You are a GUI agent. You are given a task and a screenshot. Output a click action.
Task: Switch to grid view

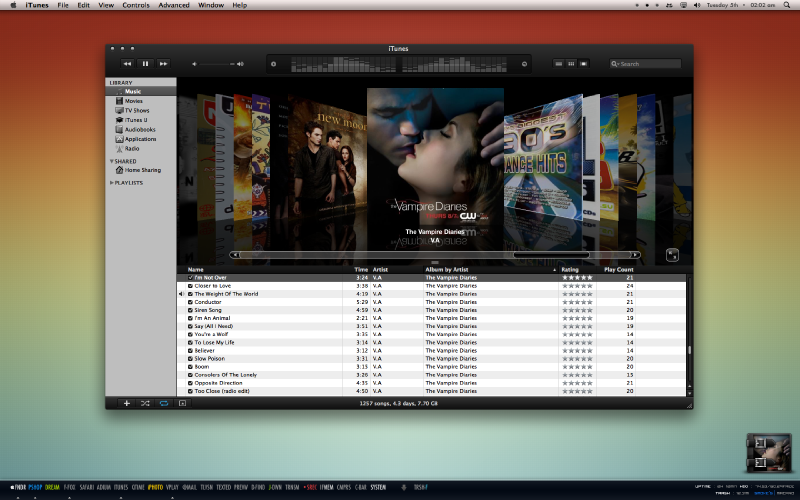point(571,64)
